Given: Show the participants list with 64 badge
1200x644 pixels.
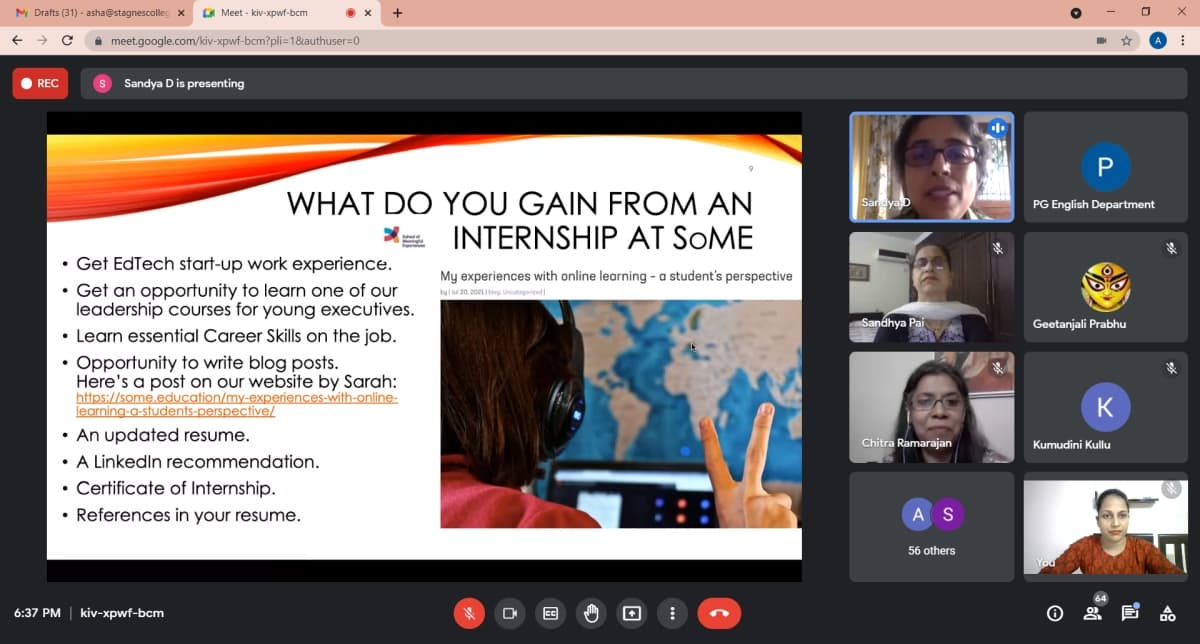Looking at the screenshot, I should (x=1092, y=613).
